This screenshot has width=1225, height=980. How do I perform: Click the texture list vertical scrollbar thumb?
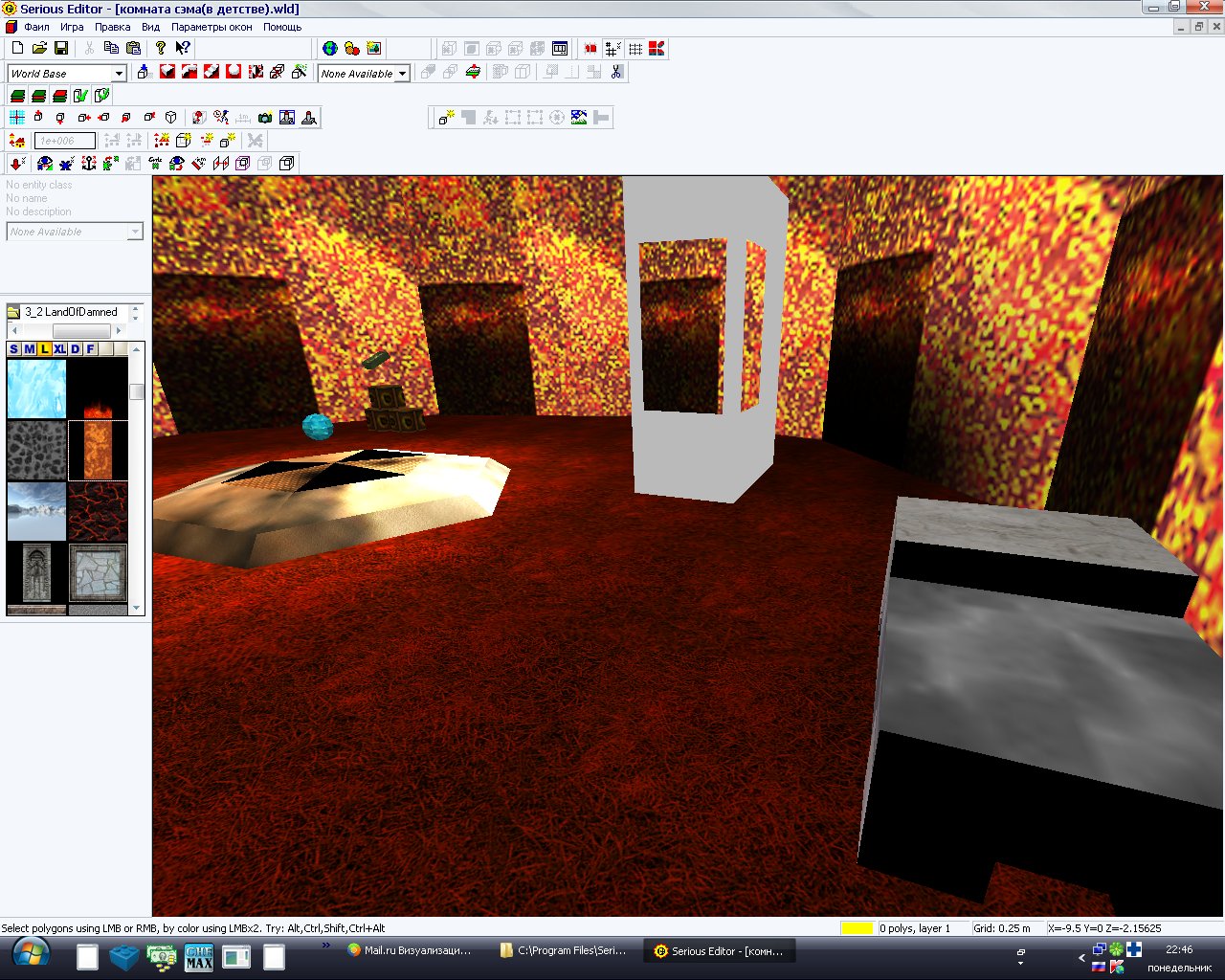(x=137, y=391)
